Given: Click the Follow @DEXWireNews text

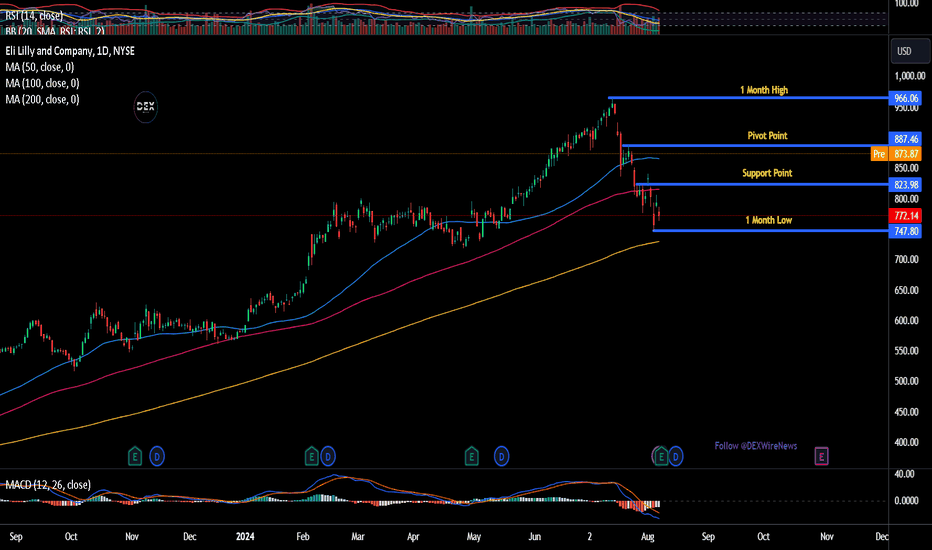Looking at the screenshot, I should pos(755,446).
